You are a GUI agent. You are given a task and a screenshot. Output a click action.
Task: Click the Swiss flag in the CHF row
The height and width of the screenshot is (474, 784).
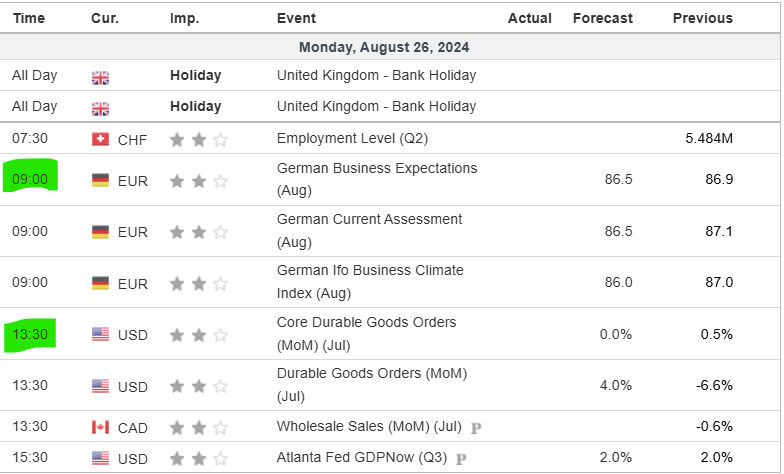point(100,139)
